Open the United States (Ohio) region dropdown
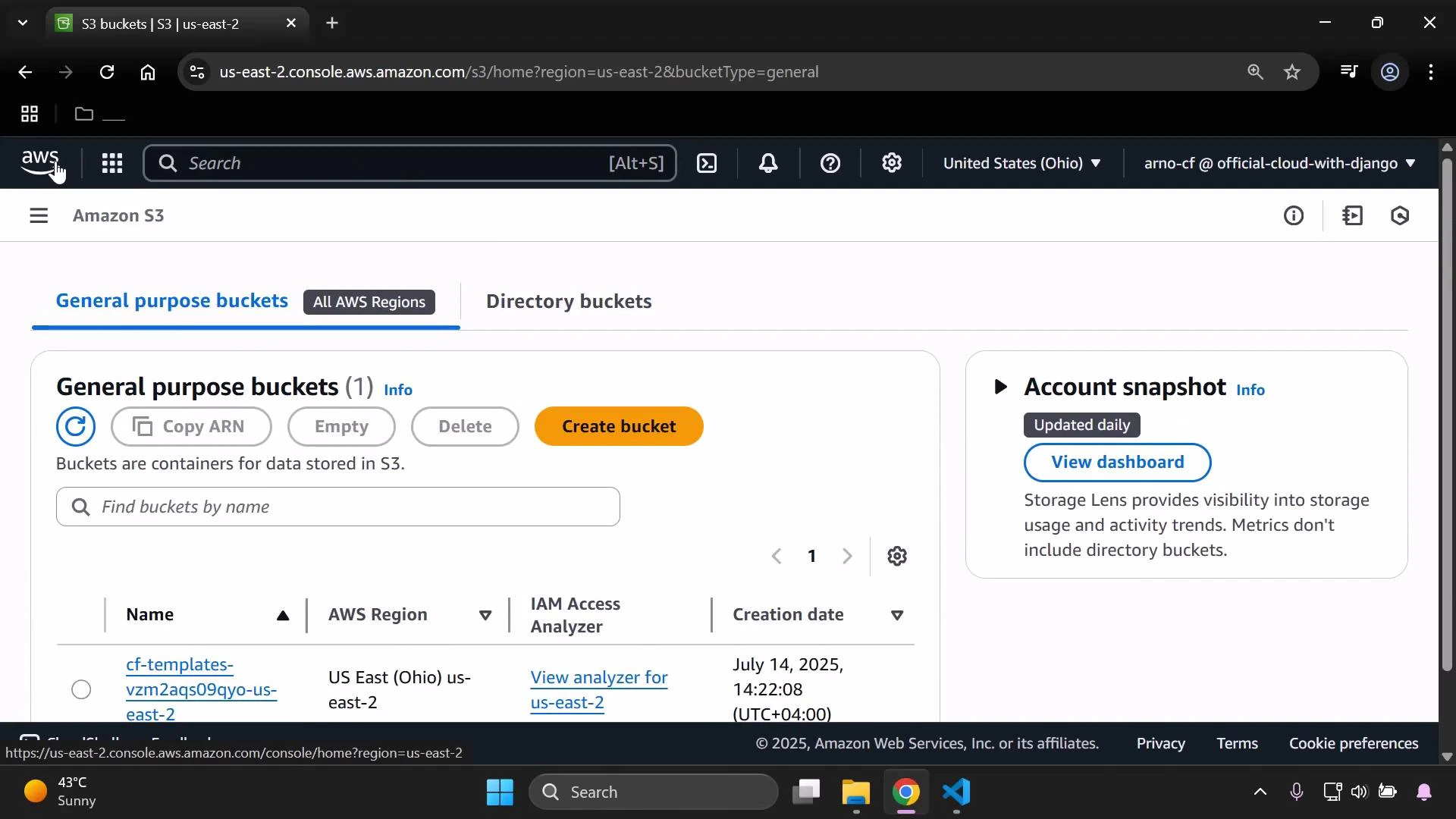The height and width of the screenshot is (819, 1456). (x=1021, y=163)
